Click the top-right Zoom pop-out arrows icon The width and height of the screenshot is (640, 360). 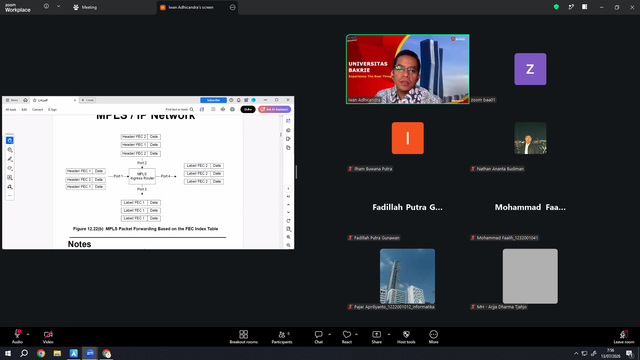click(571, 7)
